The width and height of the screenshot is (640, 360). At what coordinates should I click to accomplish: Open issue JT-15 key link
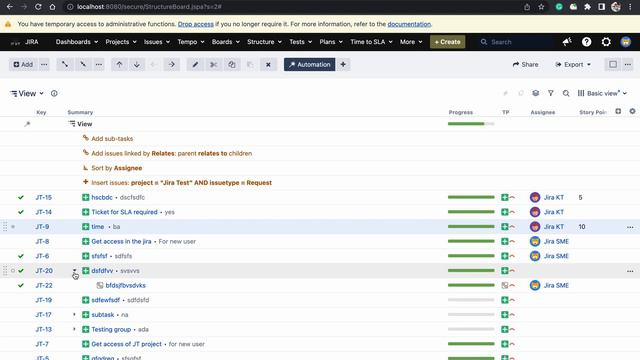[43, 198]
